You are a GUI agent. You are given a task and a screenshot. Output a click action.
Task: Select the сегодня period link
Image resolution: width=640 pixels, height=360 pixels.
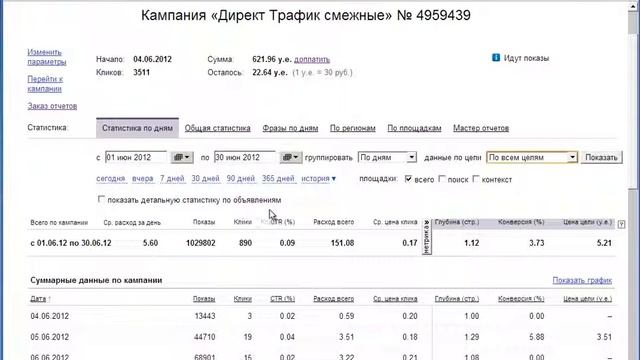(111, 178)
